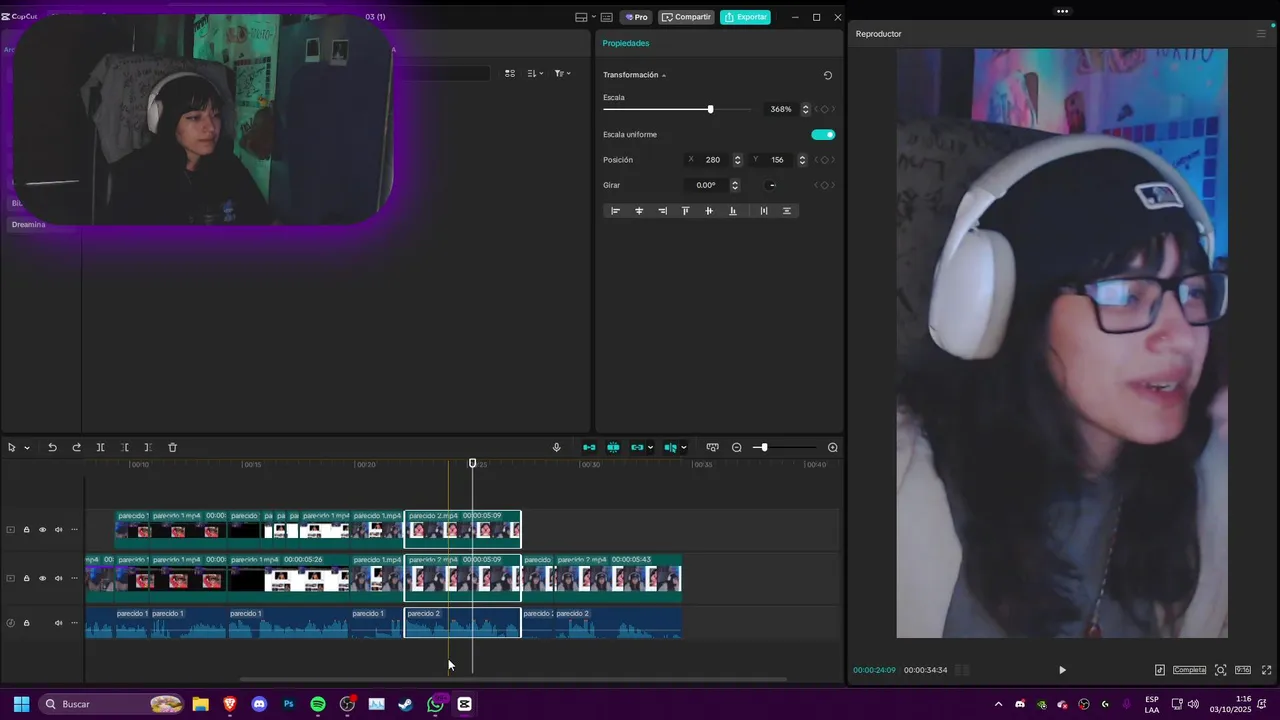Open more options for the top video track
1280x720 pixels.
pyautogui.click(x=74, y=530)
